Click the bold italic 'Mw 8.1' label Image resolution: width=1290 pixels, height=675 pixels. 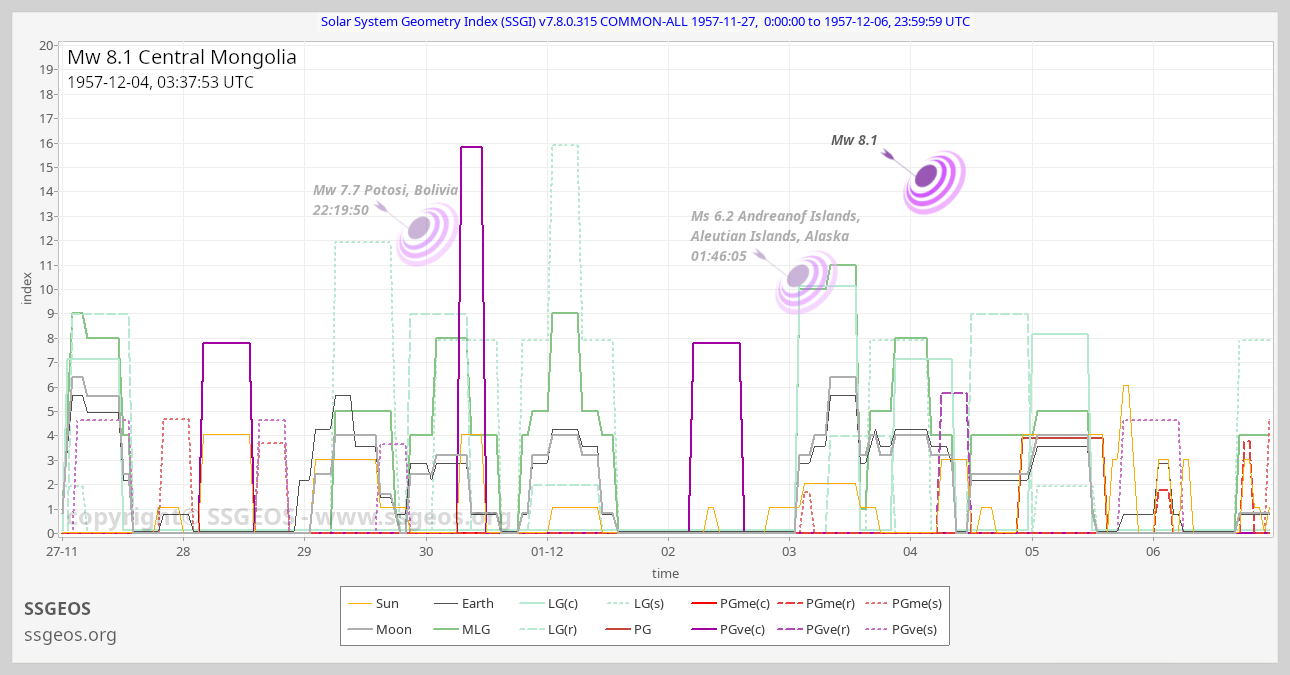(854, 141)
